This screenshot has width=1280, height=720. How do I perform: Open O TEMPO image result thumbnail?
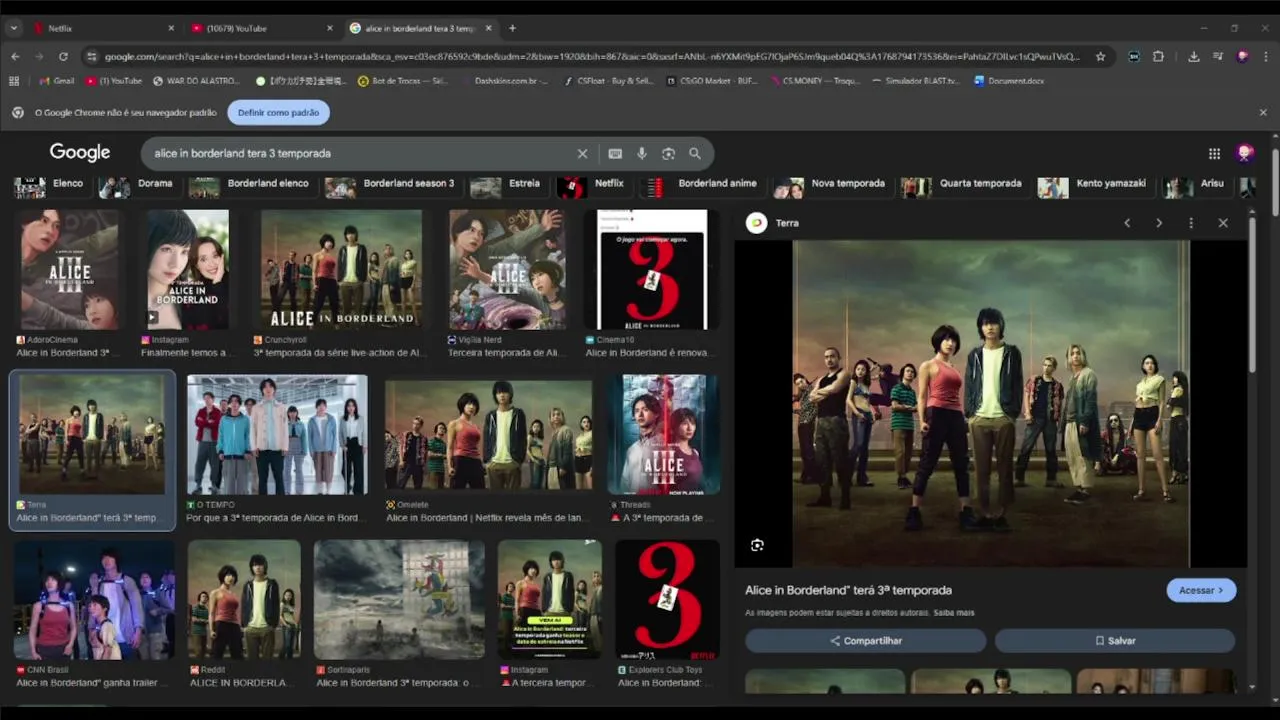pos(277,435)
